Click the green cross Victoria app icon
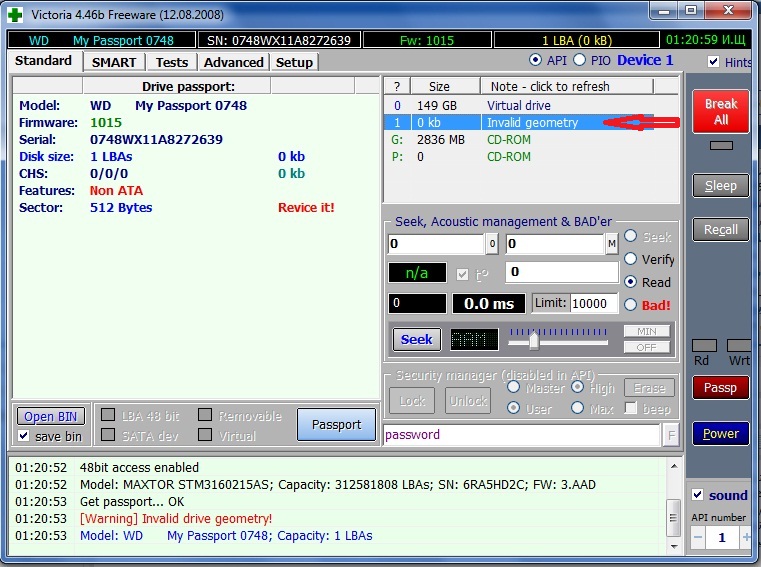 [x=15, y=15]
